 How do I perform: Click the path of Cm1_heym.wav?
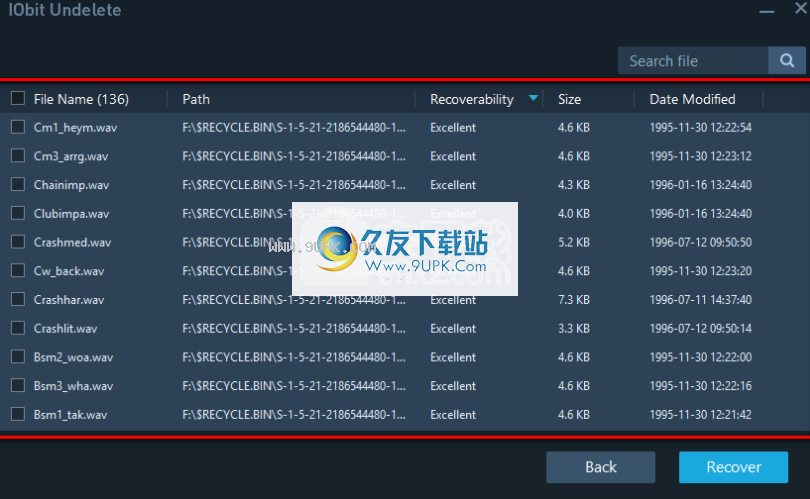click(294, 128)
